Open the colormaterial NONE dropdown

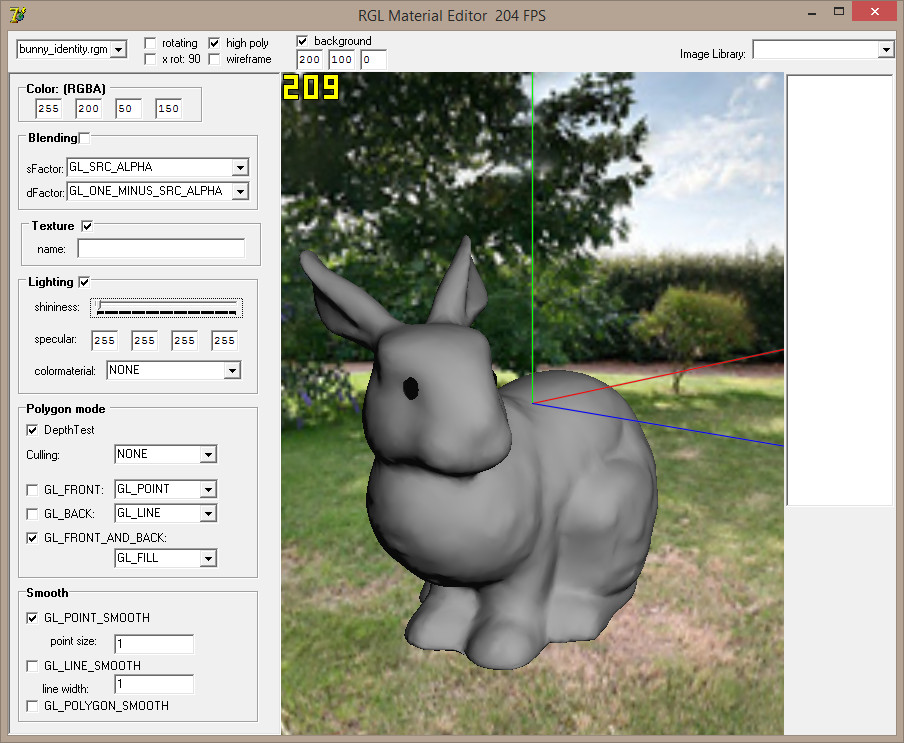pos(232,371)
